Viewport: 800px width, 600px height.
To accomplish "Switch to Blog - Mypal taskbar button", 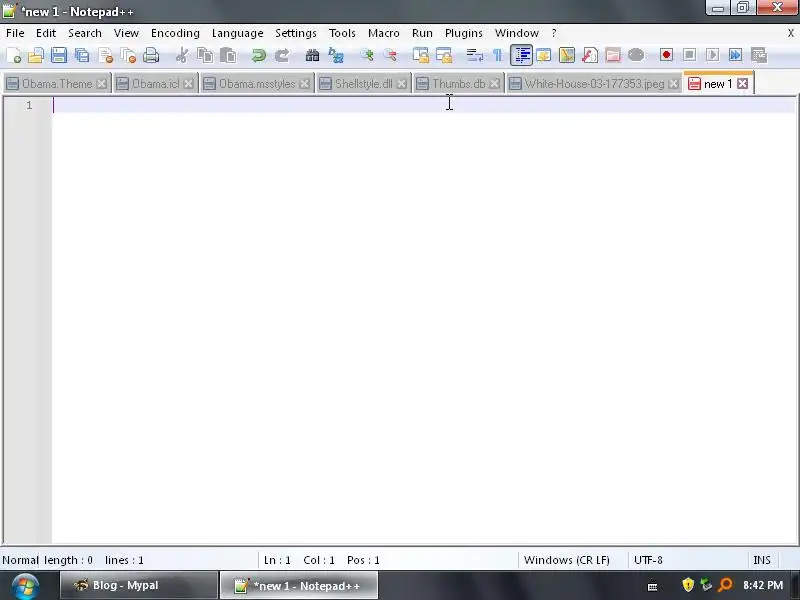I will tap(139, 585).
